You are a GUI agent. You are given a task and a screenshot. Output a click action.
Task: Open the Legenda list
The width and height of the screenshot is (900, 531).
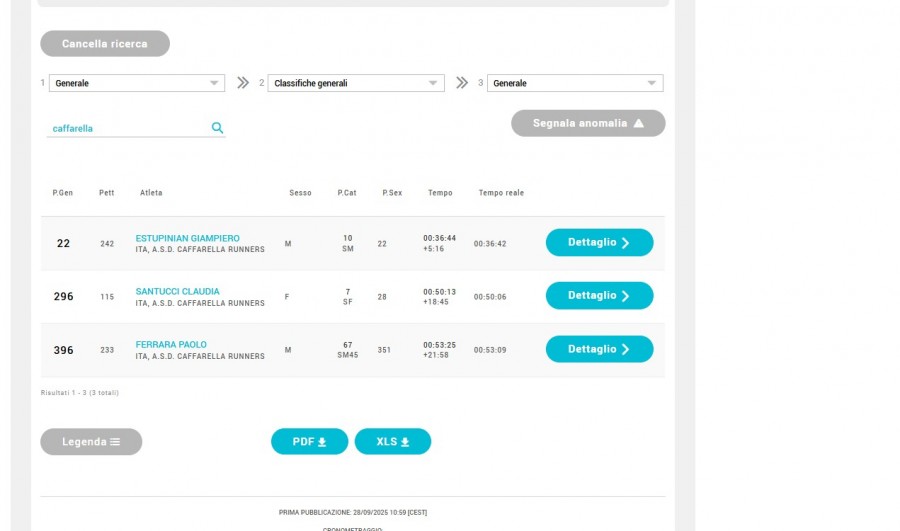(91, 441)
